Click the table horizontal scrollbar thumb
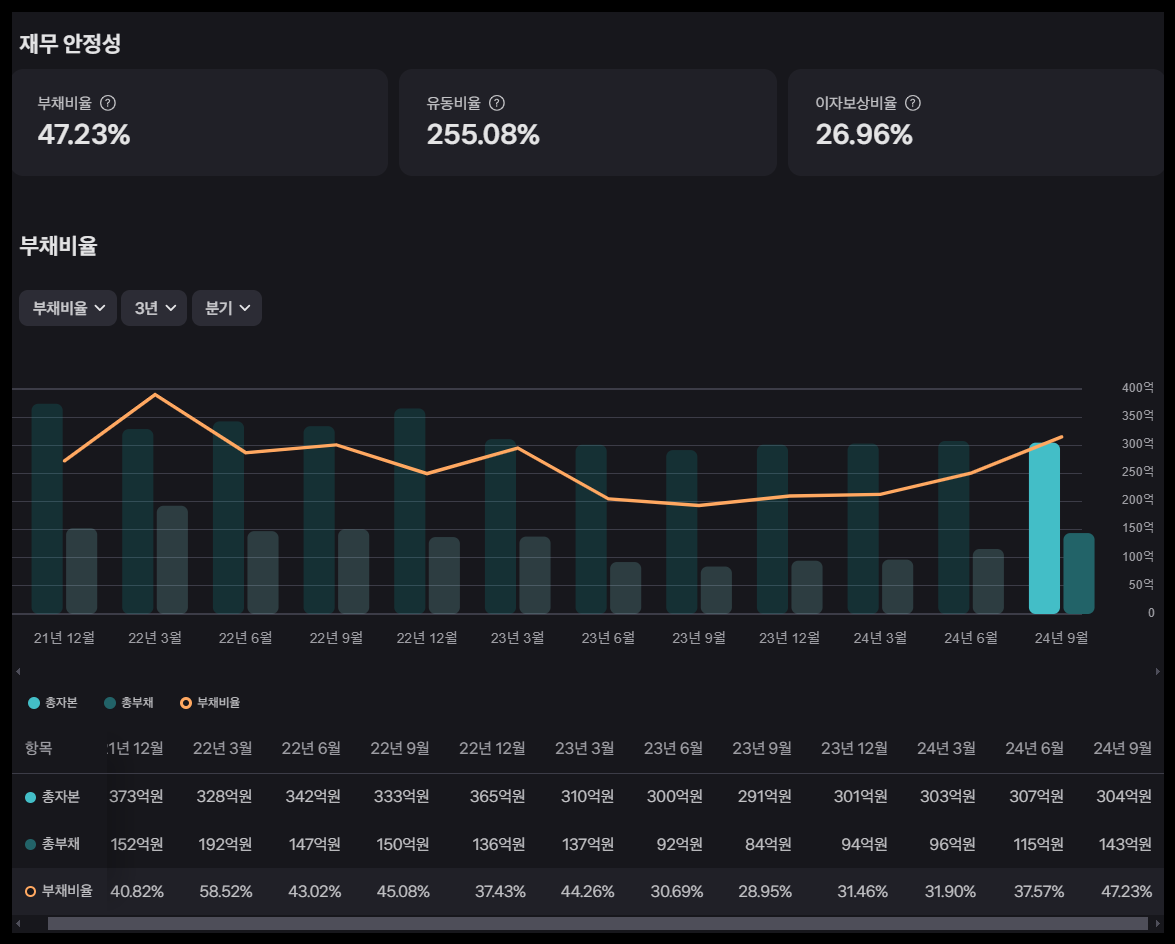Viewport: 1175px width, 944px height. (597, 924)
